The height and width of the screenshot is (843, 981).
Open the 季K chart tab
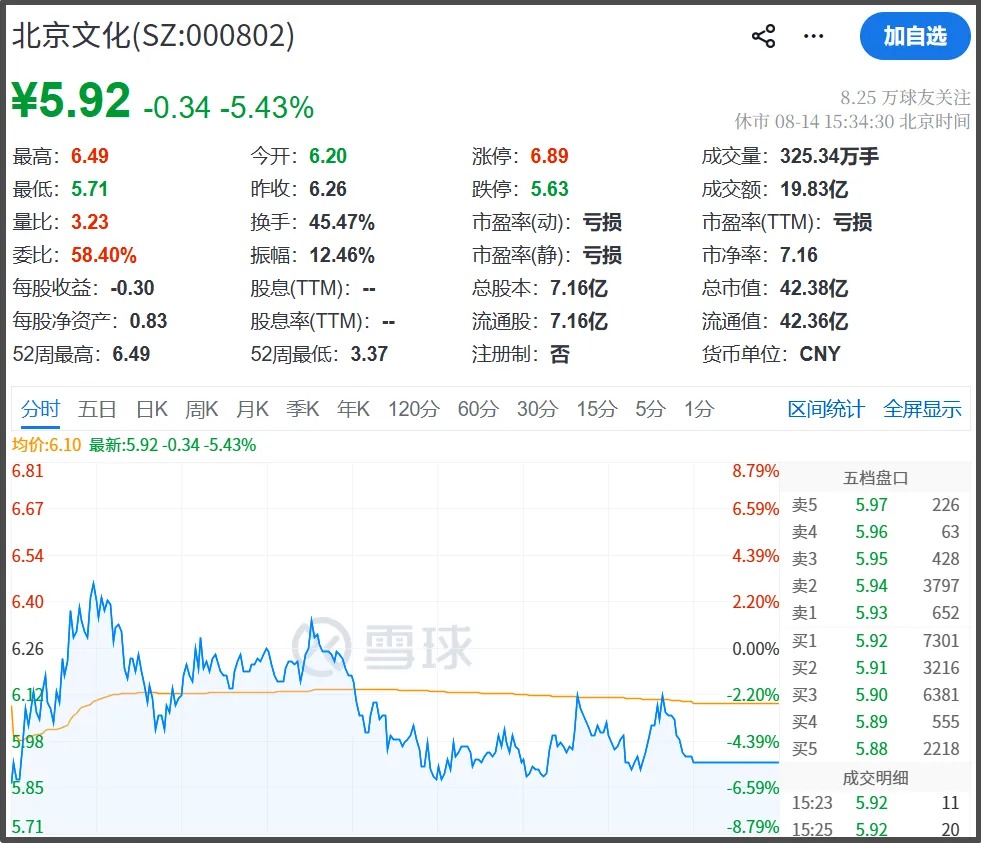click(x=303, y=409)
